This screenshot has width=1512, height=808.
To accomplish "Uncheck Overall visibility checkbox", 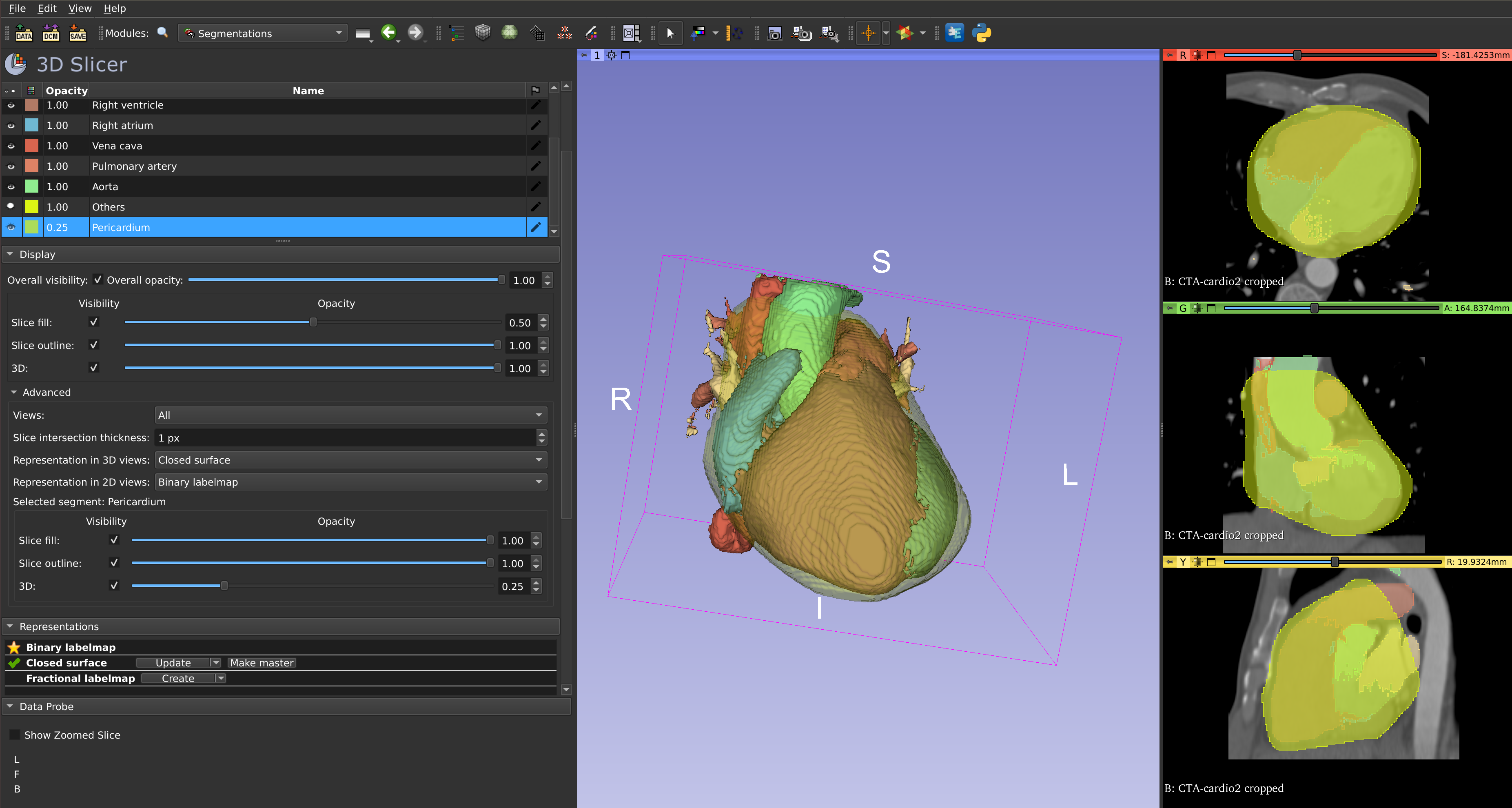I will pos(98,280).
